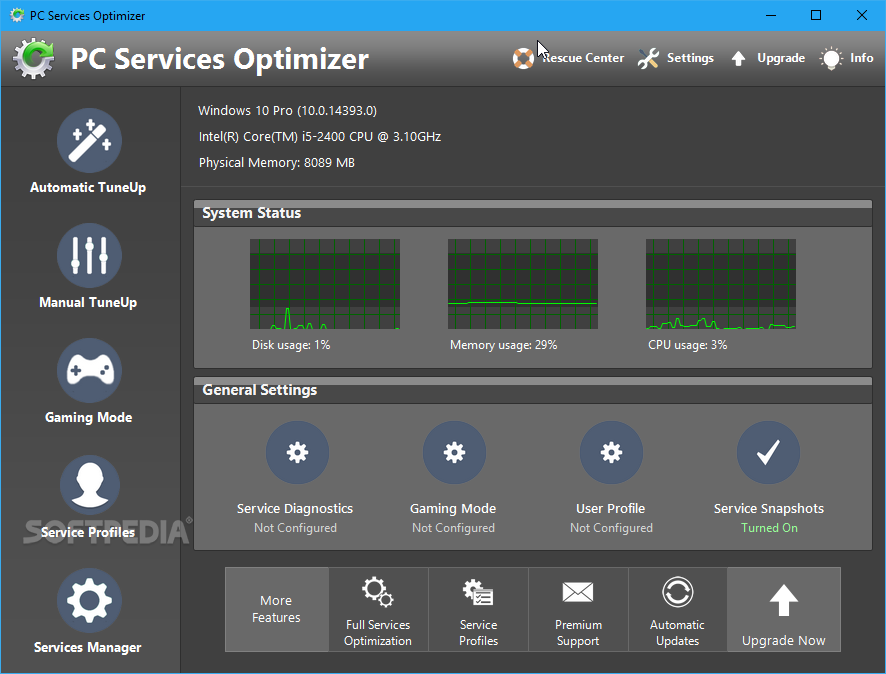Open Gaming Mode gamepad icon in sidebar
Image resolution: width=886 pixels, height=674 pixels.
pos(89,371)
